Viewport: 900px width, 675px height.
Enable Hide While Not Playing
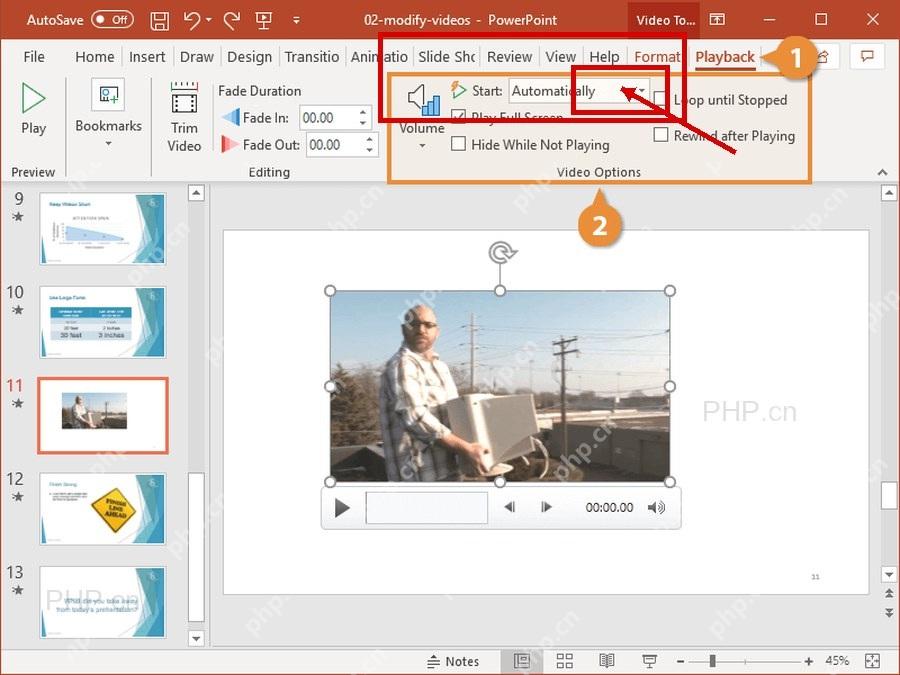click(x=458, y=143)
